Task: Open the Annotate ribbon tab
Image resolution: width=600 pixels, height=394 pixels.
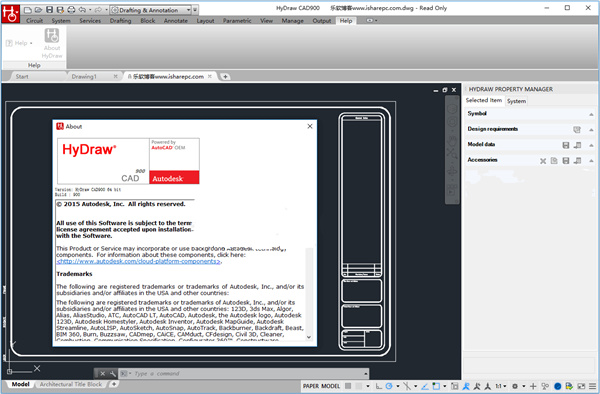Action: 176,21
